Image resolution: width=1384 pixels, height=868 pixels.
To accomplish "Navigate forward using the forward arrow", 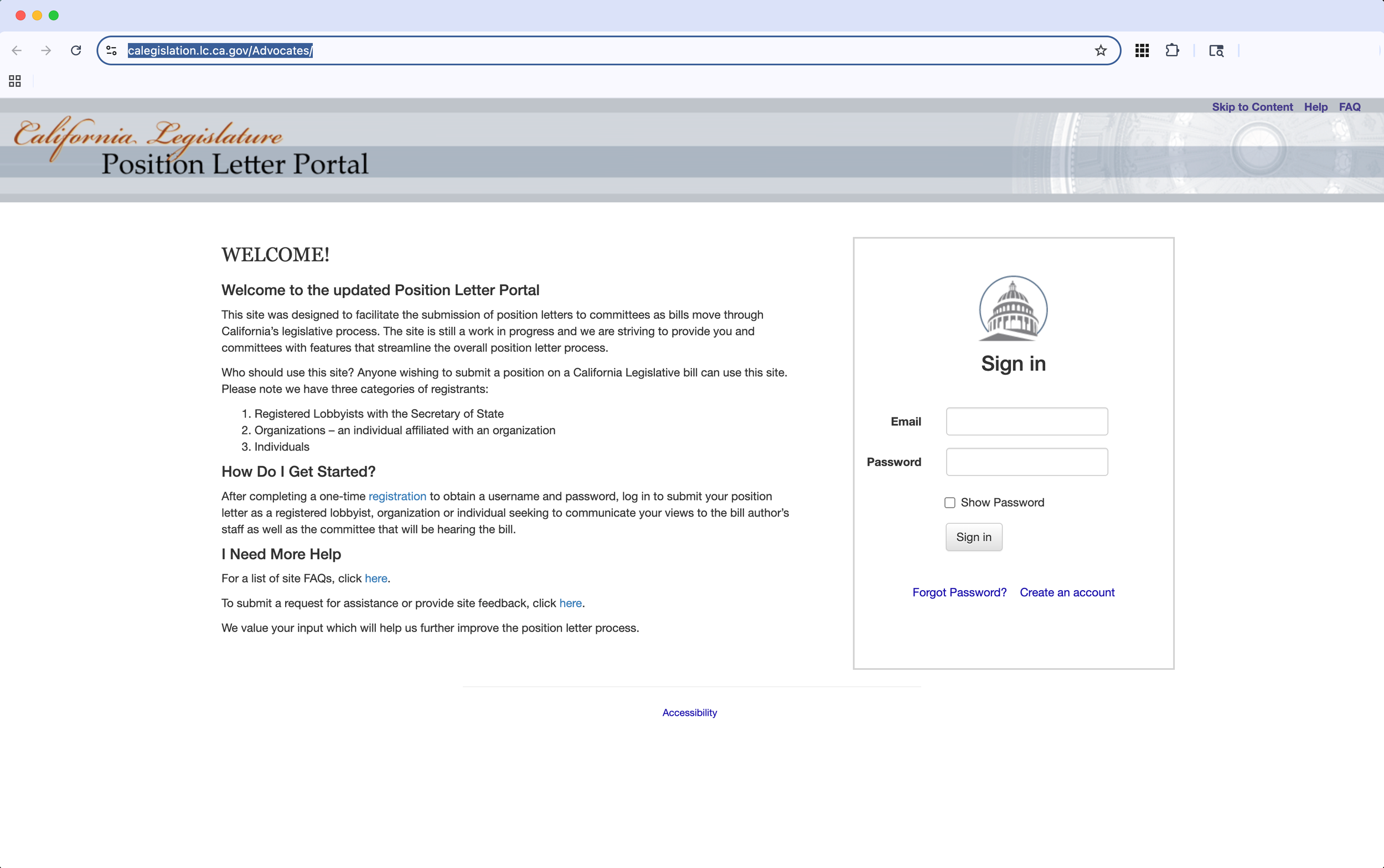I will (45, 50).
